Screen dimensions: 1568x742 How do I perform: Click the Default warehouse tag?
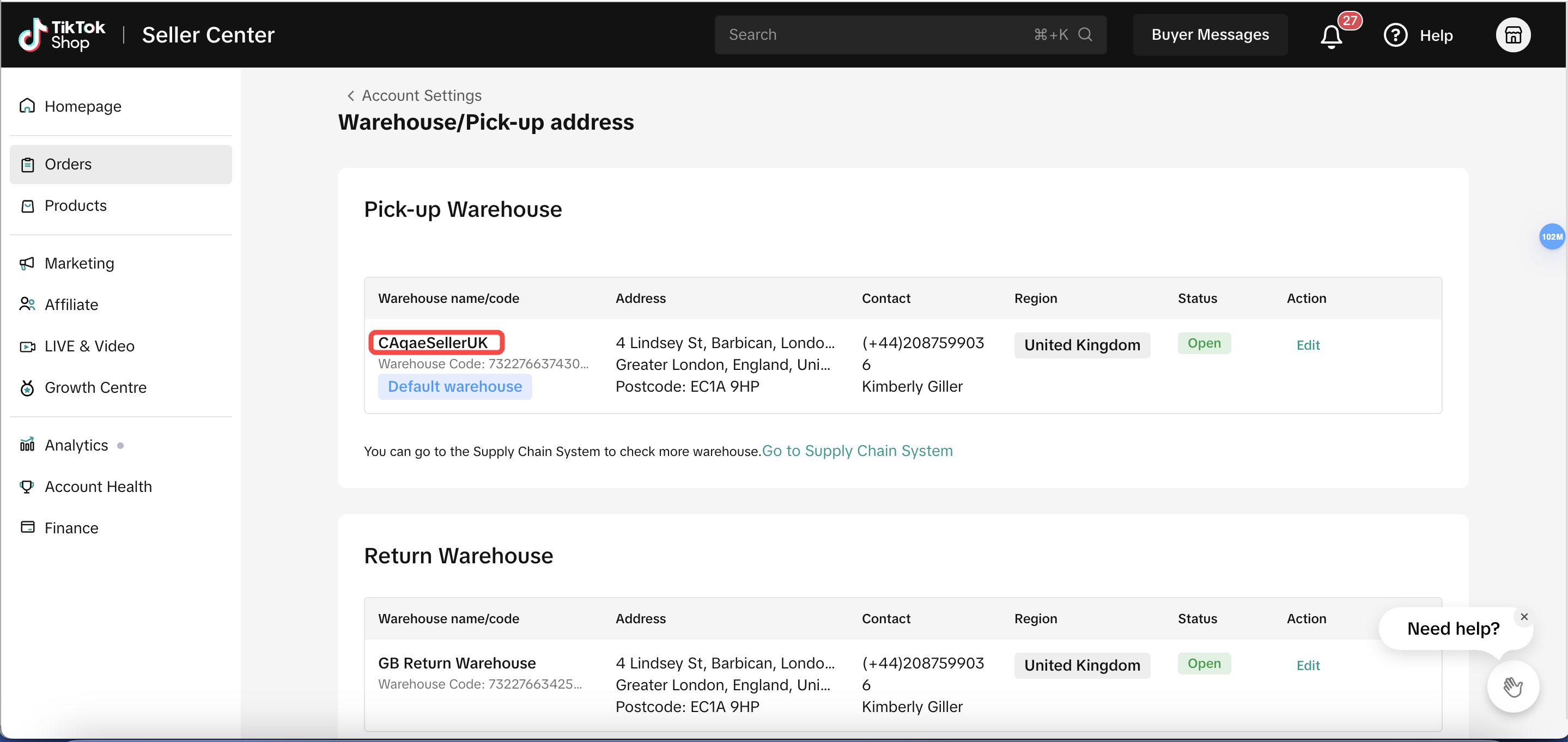pyautogui.click(x=455, y=386)
